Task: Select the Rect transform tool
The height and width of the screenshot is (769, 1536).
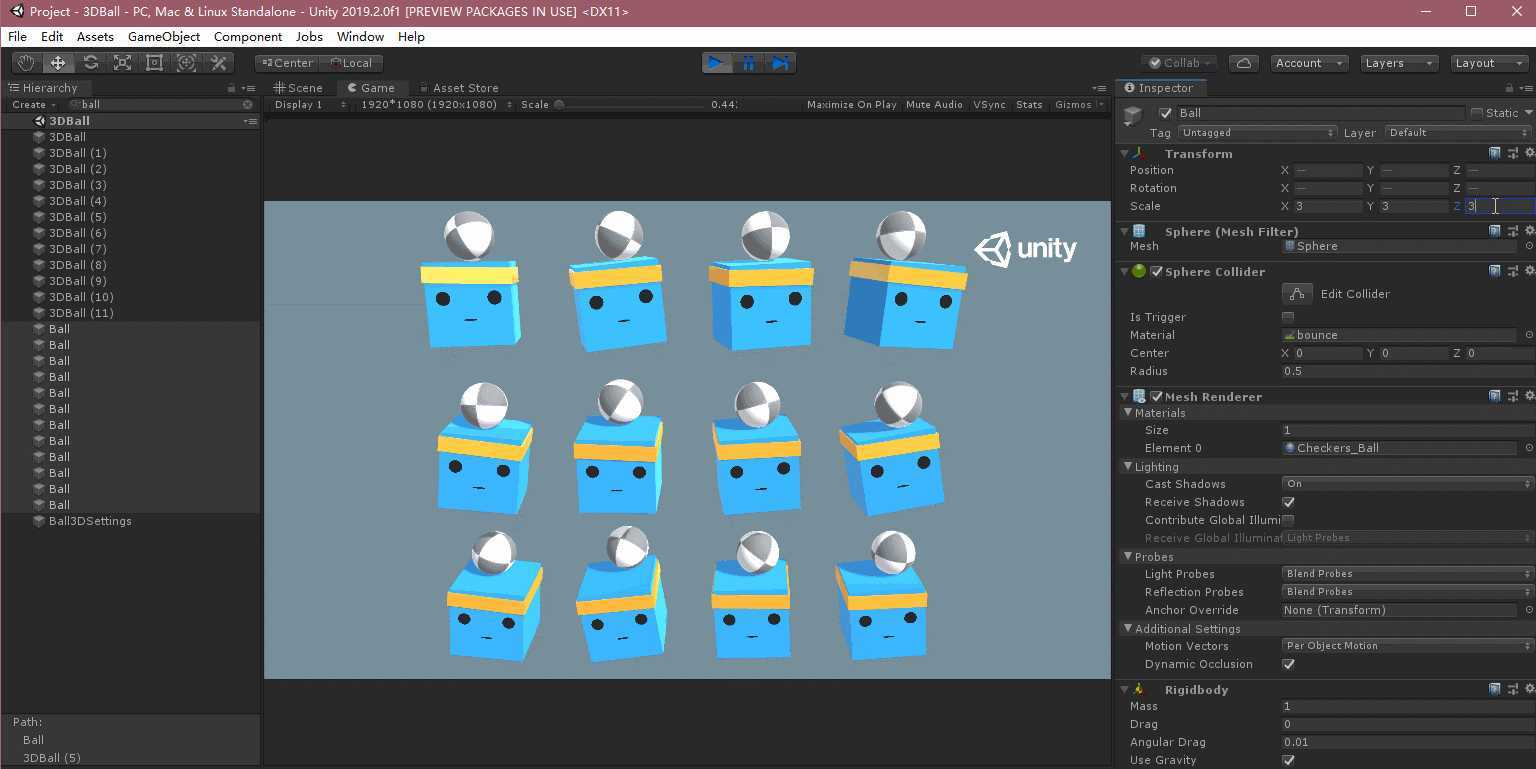Action: coord(154,62)
